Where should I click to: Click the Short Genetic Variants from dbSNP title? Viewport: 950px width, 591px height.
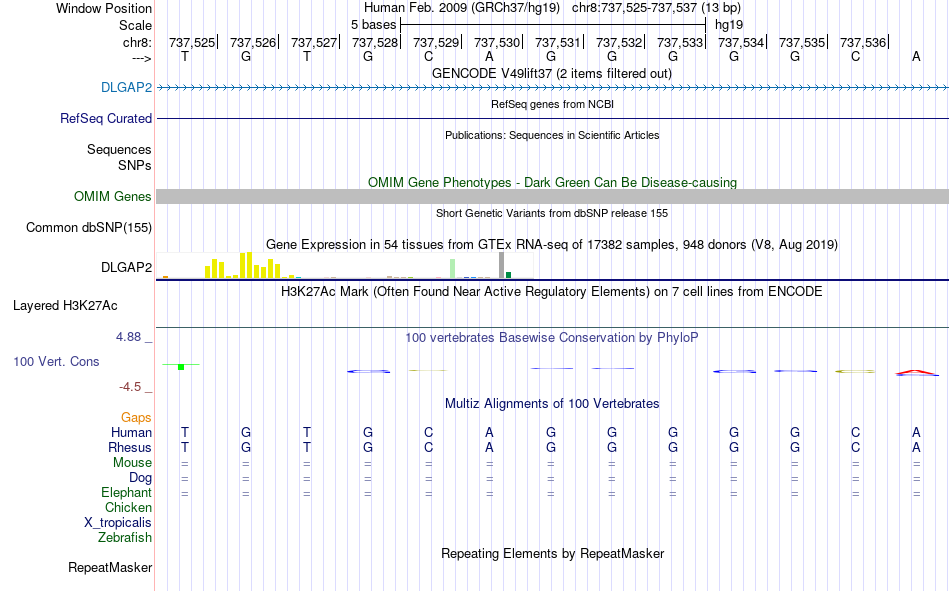point(552,213)
